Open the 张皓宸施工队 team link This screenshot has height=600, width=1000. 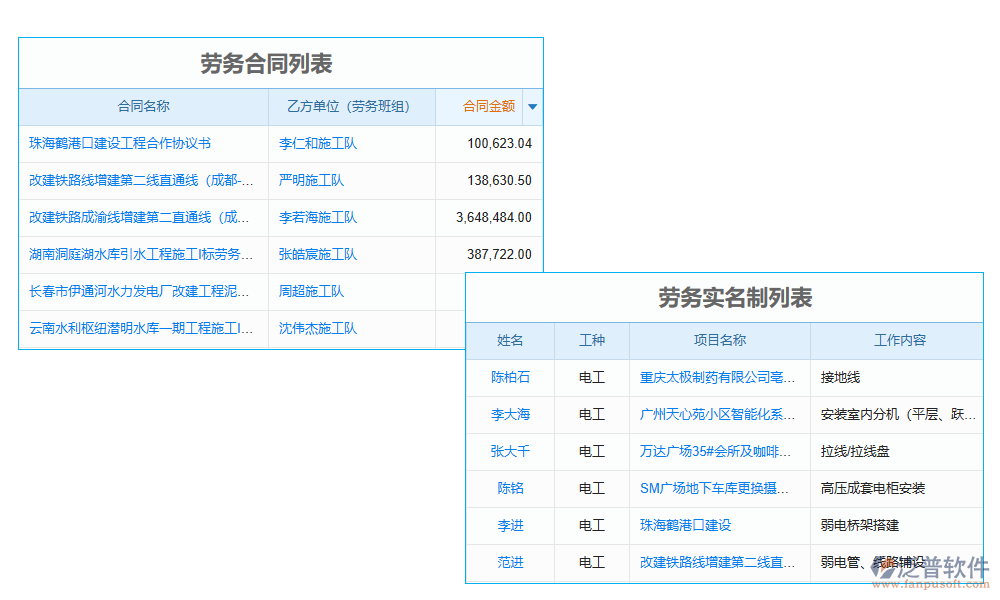pos(317,255)
